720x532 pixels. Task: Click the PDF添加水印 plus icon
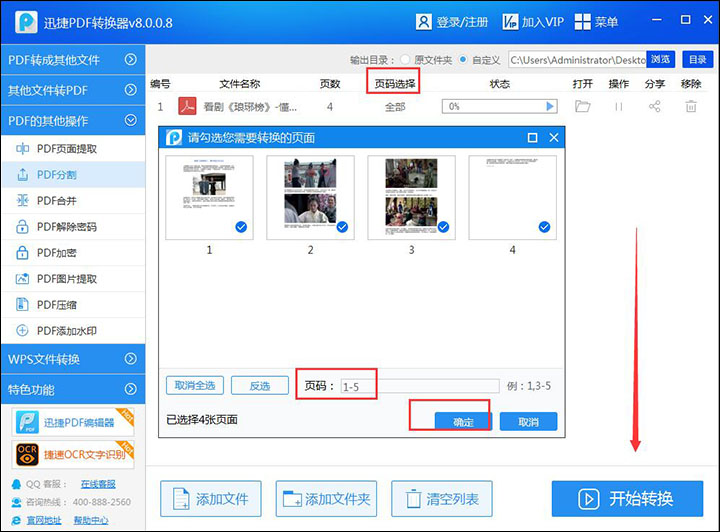coord(22,330)
